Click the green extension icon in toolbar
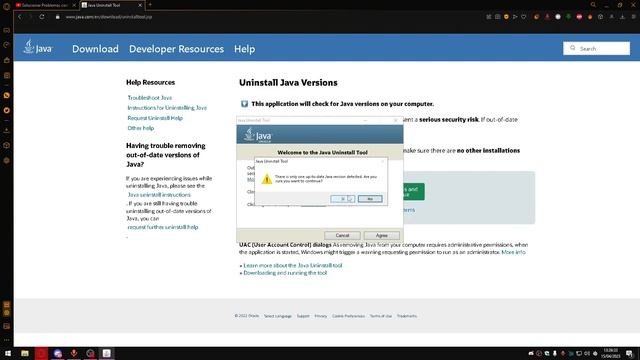This screenshot has height=360, width=640. 569,17
